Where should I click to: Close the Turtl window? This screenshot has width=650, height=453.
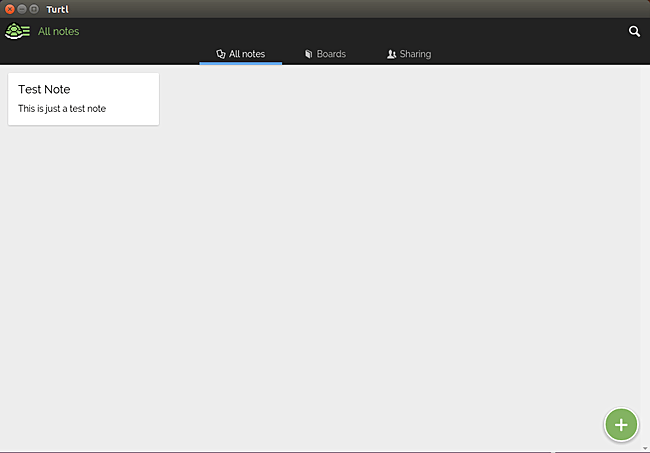point(10,9)
